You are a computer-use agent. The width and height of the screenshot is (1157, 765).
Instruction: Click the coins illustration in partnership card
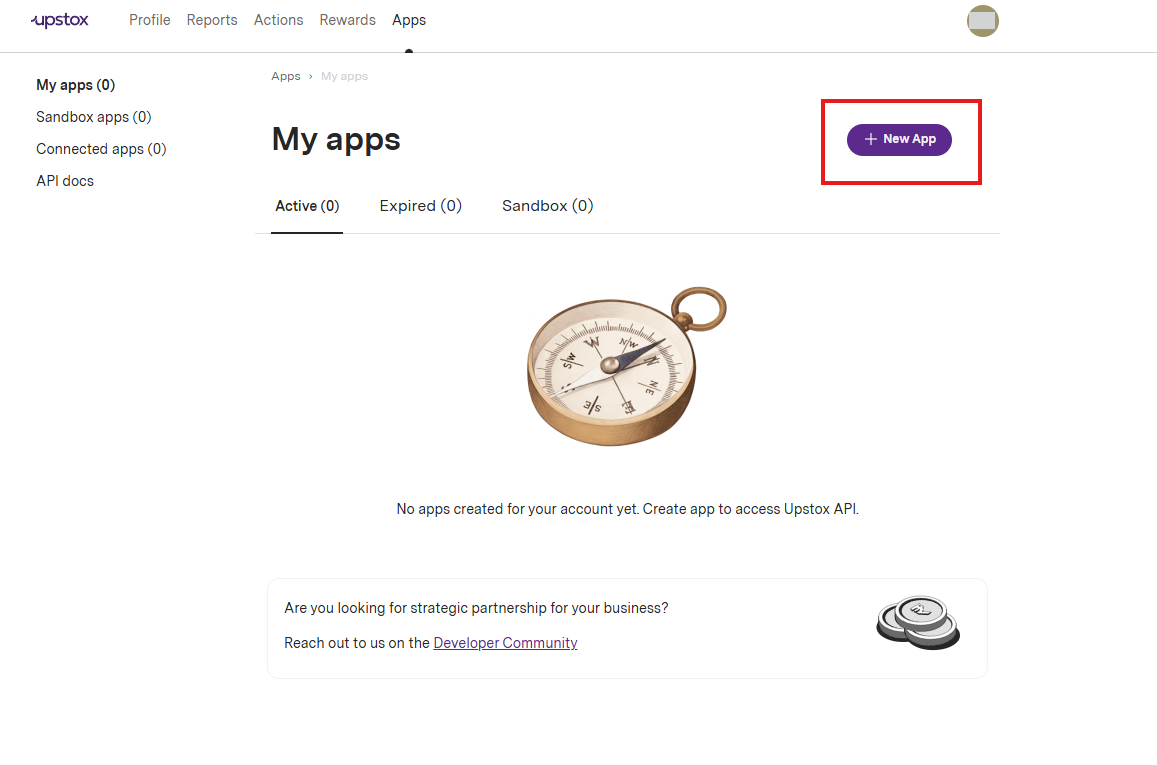918,623
